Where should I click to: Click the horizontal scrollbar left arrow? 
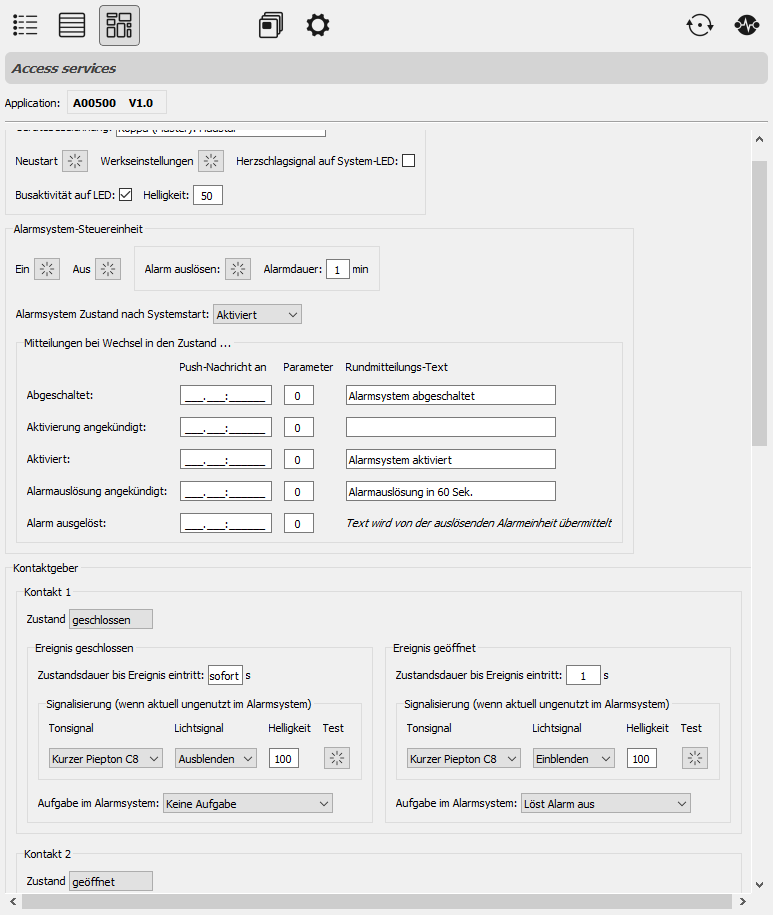coord(13,902)
